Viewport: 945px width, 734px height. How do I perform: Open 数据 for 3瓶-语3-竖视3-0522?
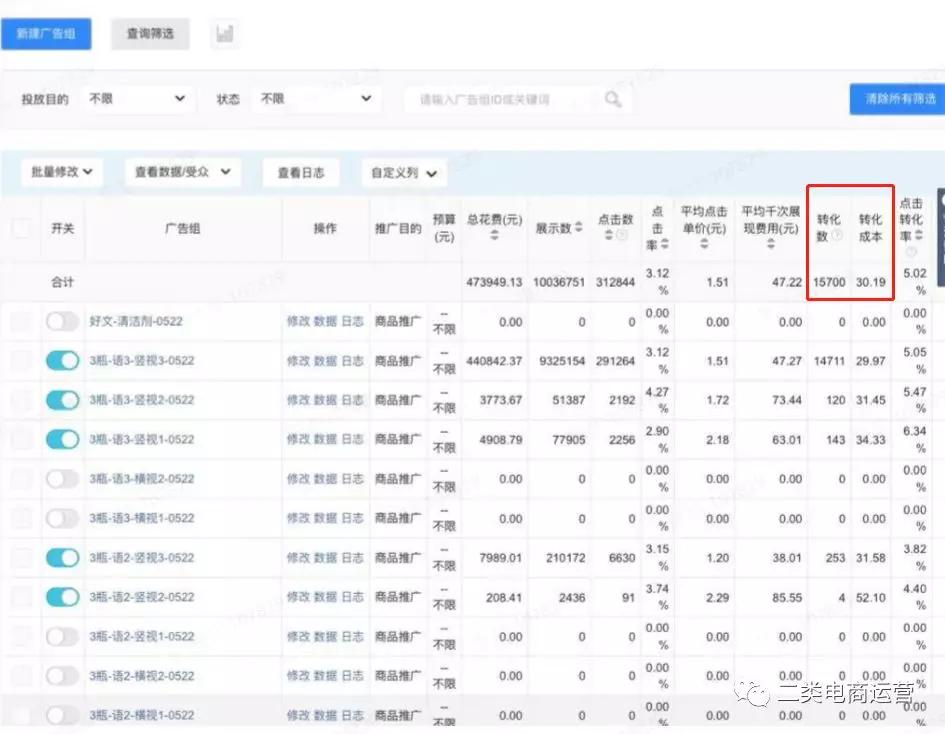(325, 361)
